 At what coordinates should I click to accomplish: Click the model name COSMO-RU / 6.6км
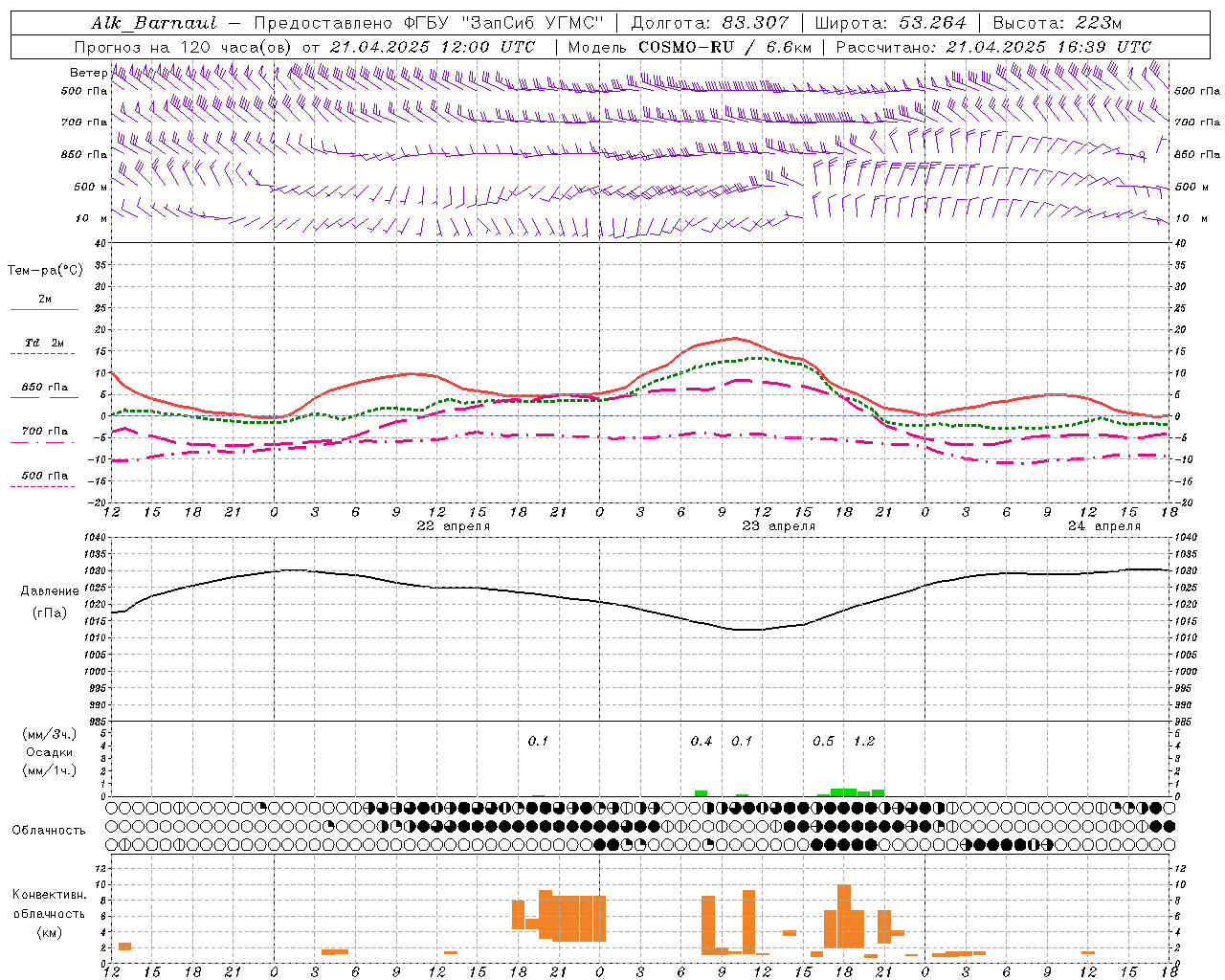coord(724,47)
